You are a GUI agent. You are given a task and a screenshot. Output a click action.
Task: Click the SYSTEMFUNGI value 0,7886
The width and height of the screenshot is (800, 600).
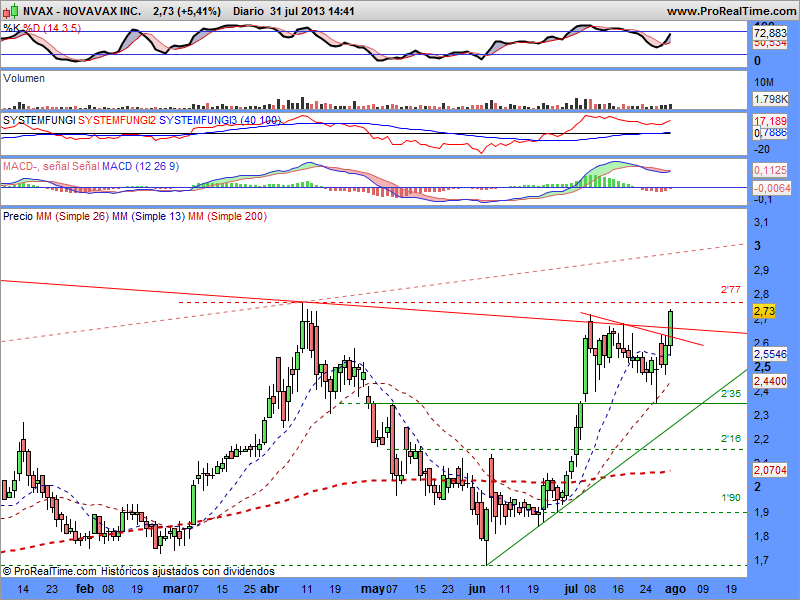[x=770, y=133]
